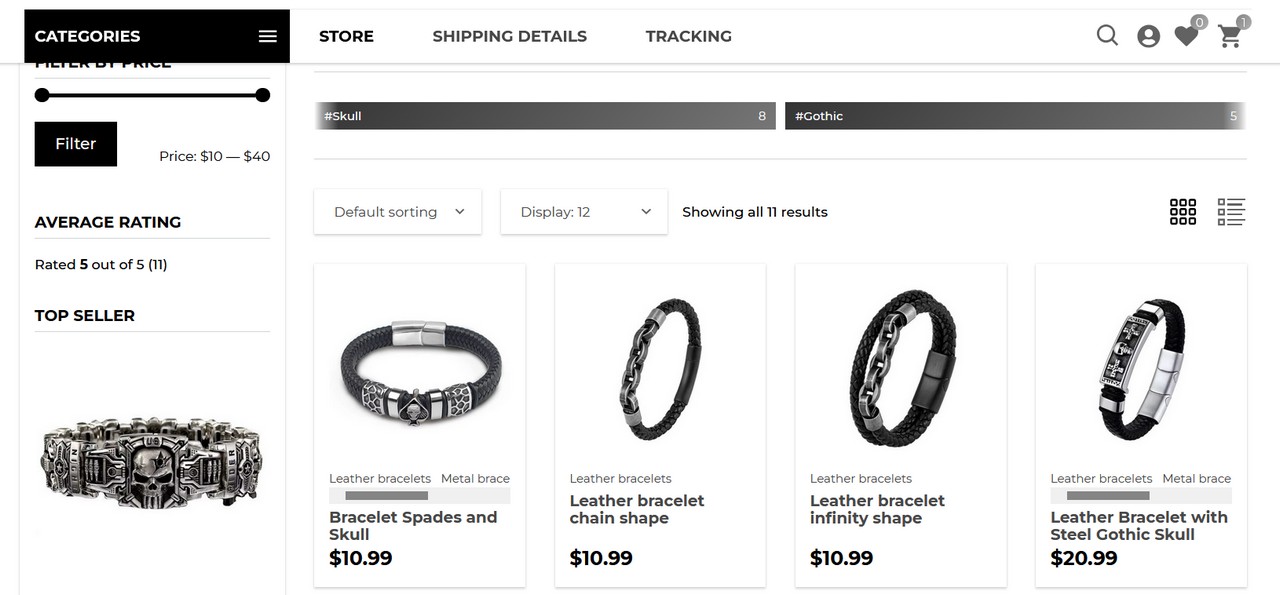The width and height of the screenshot is (1280, 595).
Task: Open the Leather bracelet chain shape title
Action: 637,509
